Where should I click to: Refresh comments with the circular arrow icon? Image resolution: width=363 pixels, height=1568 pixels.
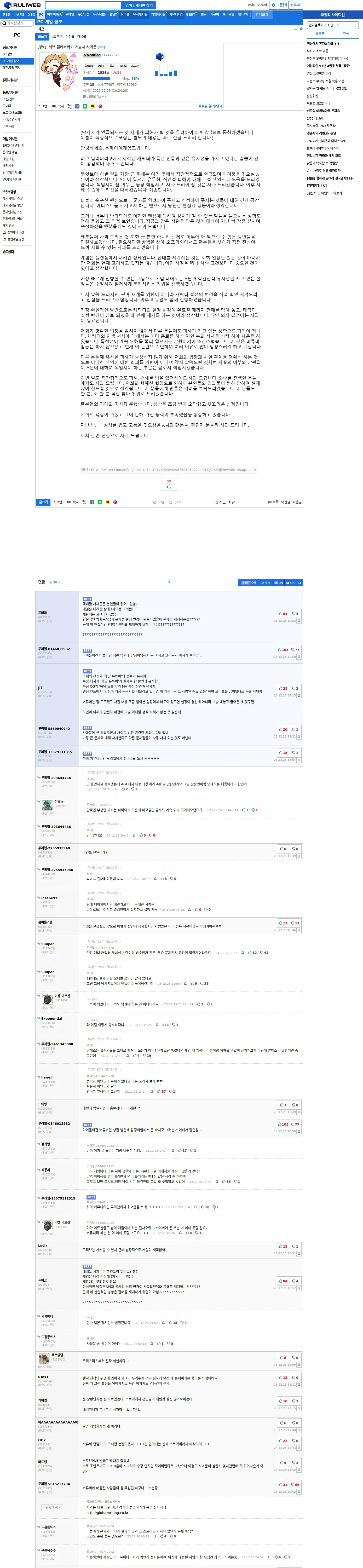(x=300, y=583)
